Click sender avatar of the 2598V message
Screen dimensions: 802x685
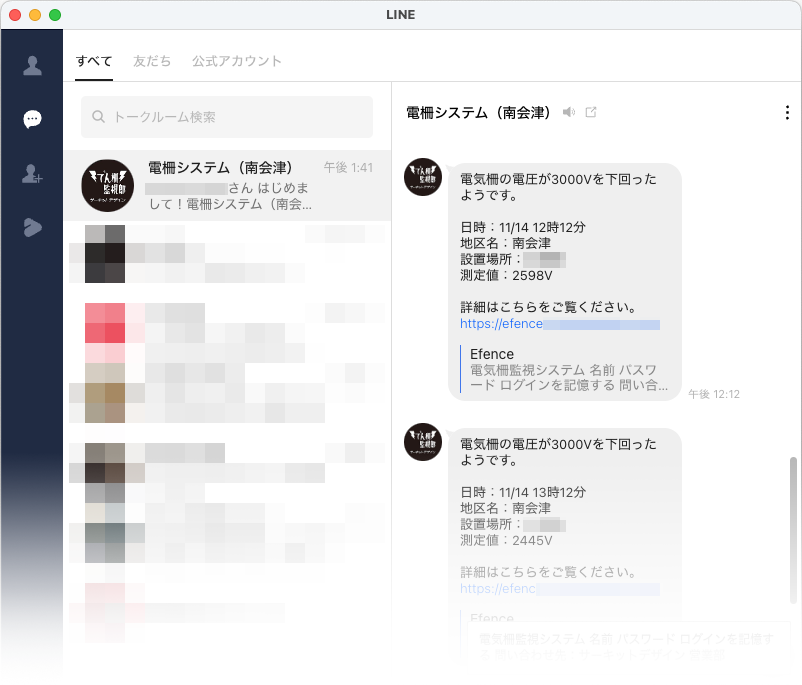pos(423,177)
